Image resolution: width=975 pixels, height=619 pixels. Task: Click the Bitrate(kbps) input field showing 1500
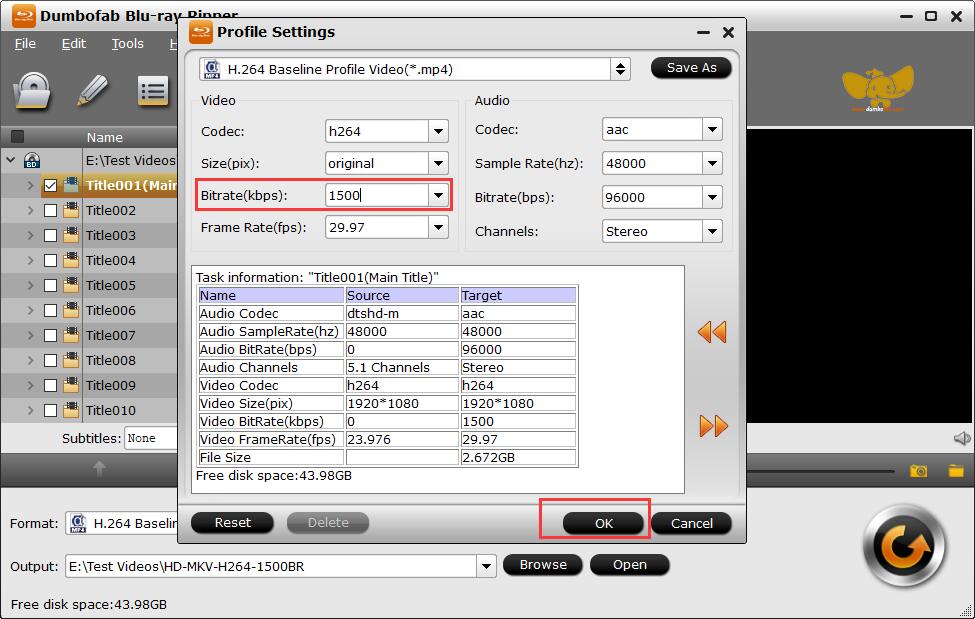click(x=377, y=195)
